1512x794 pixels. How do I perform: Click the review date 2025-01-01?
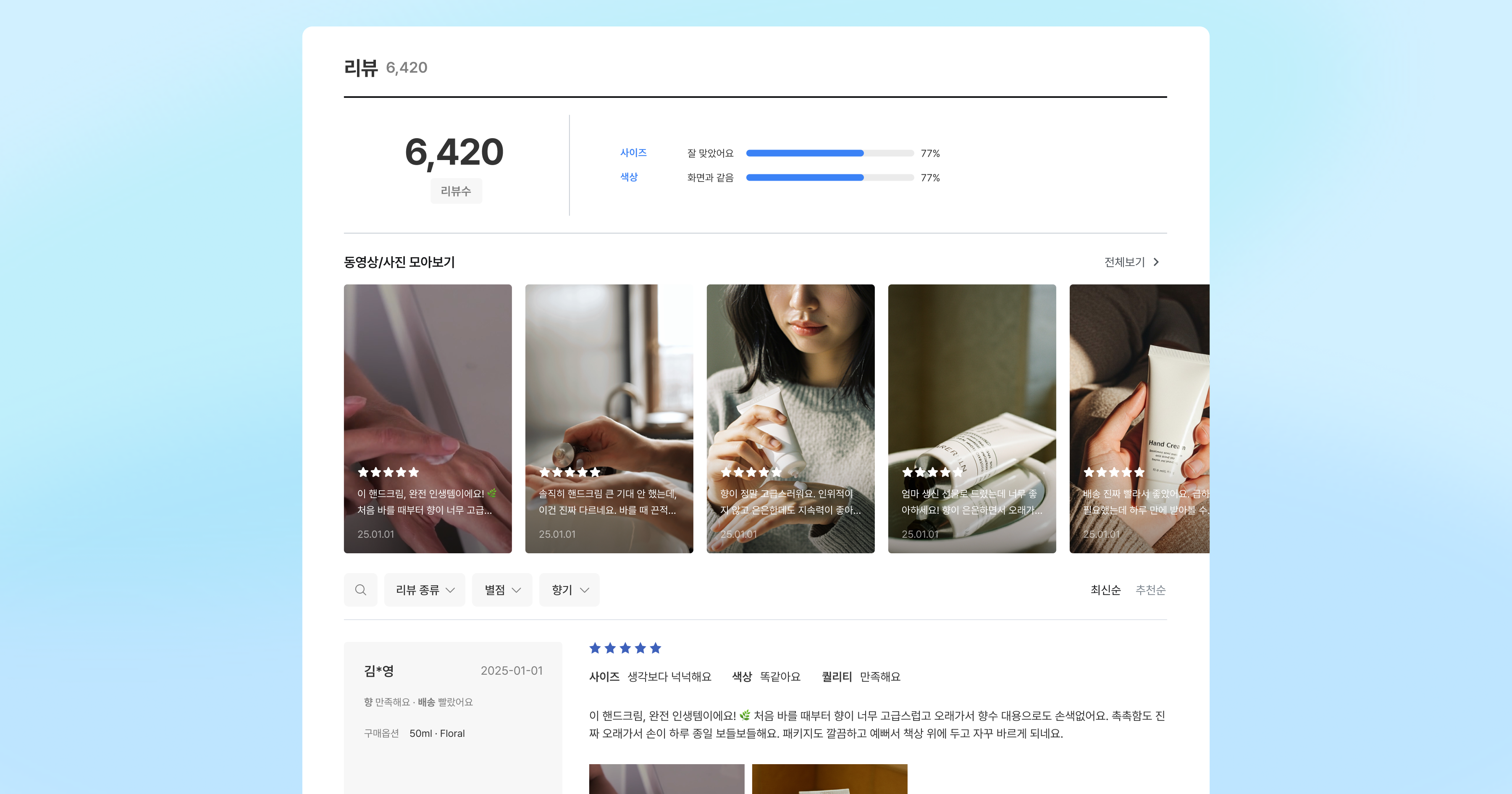(x=512, y=670)
